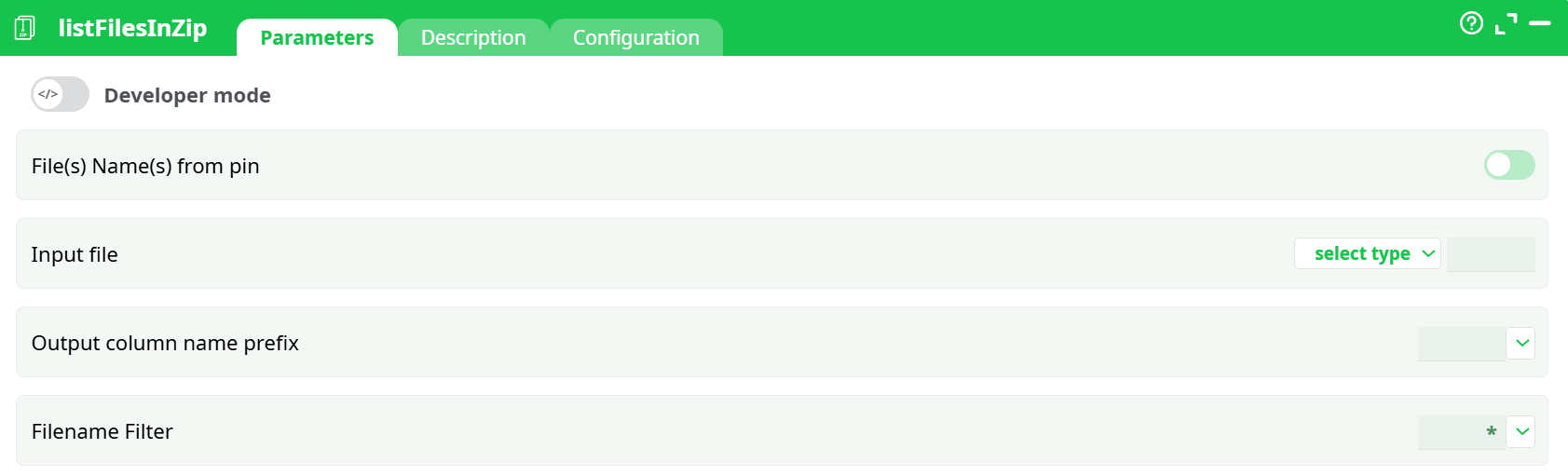Click the expand to fullscreen icon
This screenshot has height=476, width=1568.
pyautogui.click(x=1506, y=23)
